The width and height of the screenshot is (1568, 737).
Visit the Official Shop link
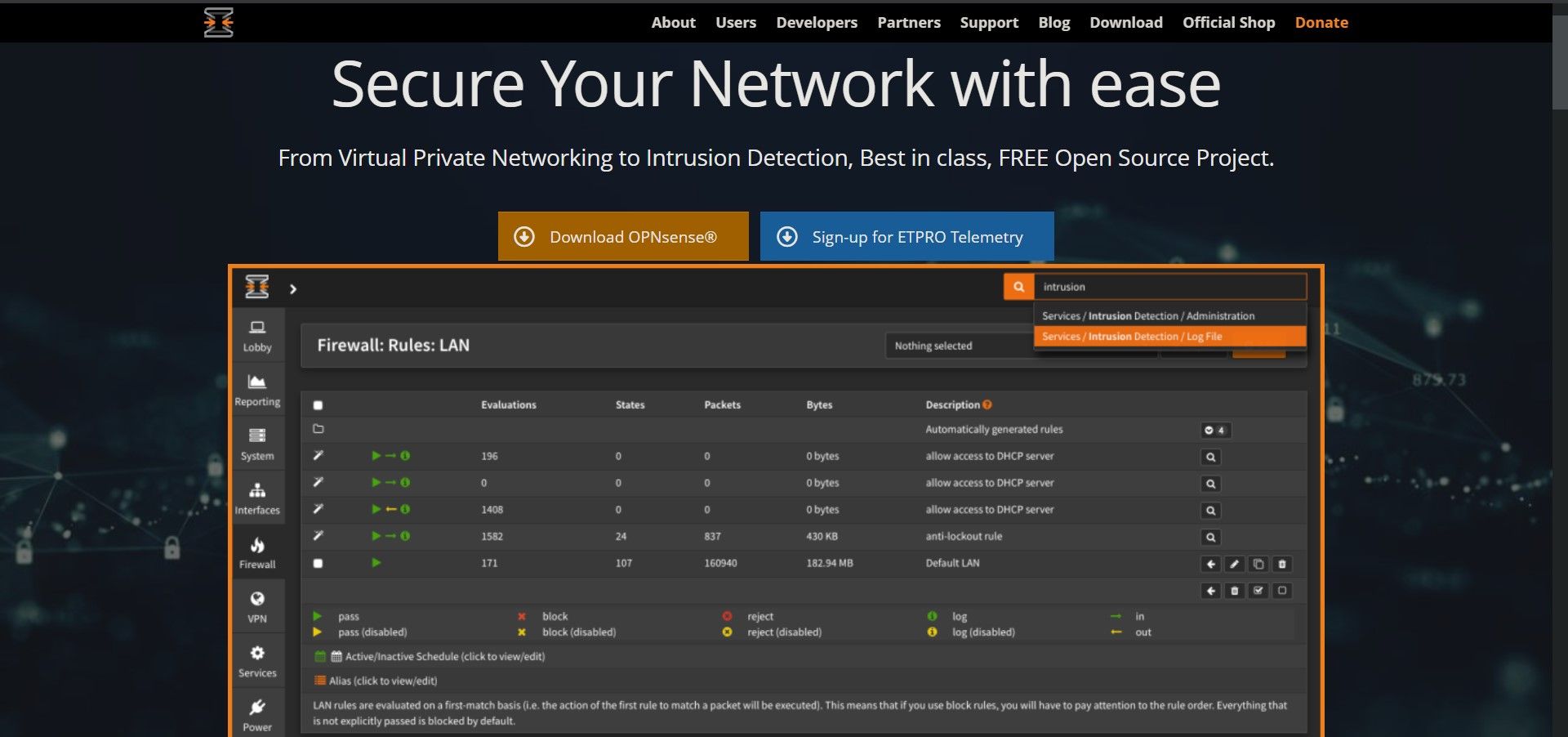[1229, 23]
